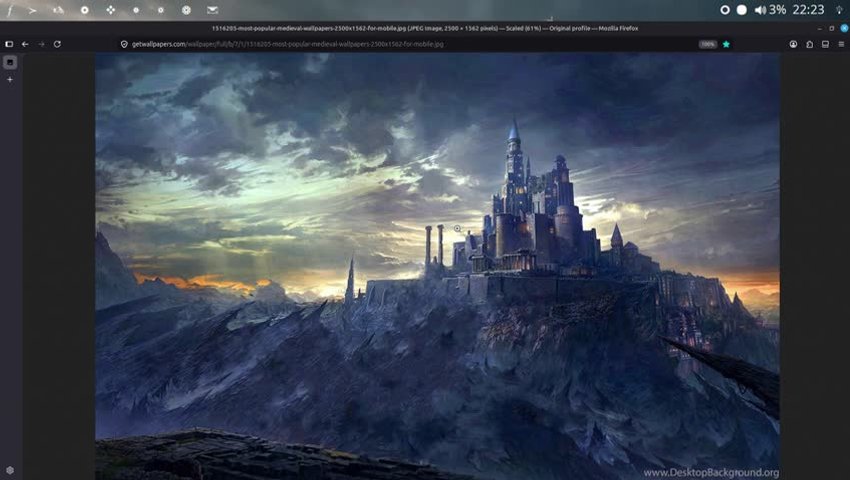Open the Extensions puzzle icon
This screenshot has height=480, width=850.
coord(809,44)
